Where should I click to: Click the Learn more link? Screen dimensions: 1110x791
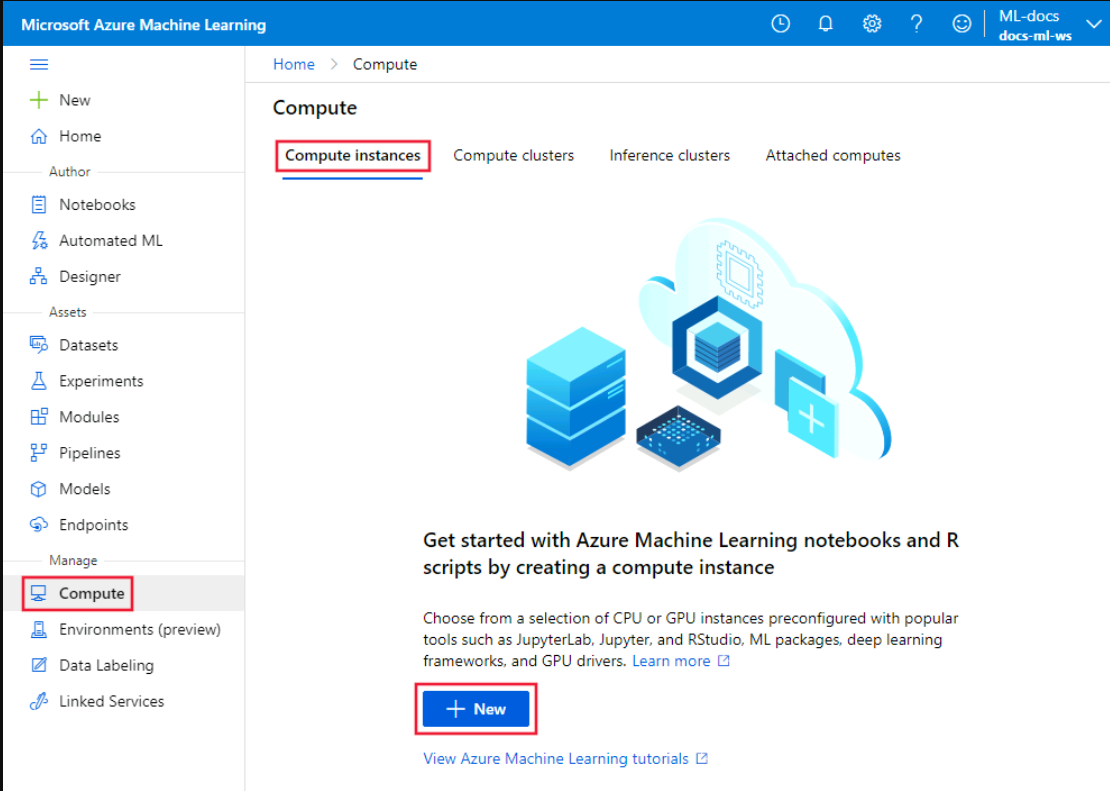[x=671, y=661]
